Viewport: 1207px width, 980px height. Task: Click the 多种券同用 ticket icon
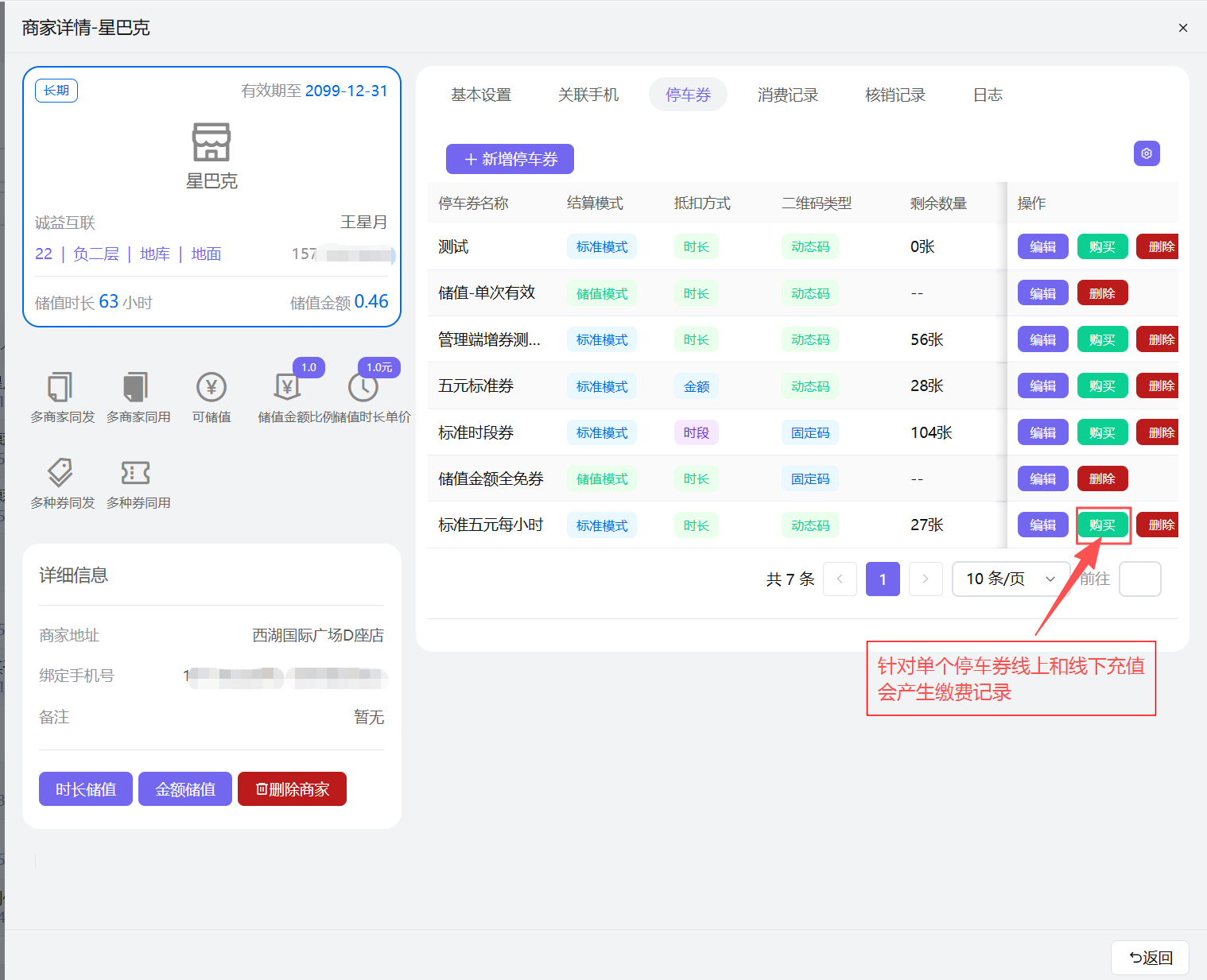pyautogui.click(x=136, y=473)
